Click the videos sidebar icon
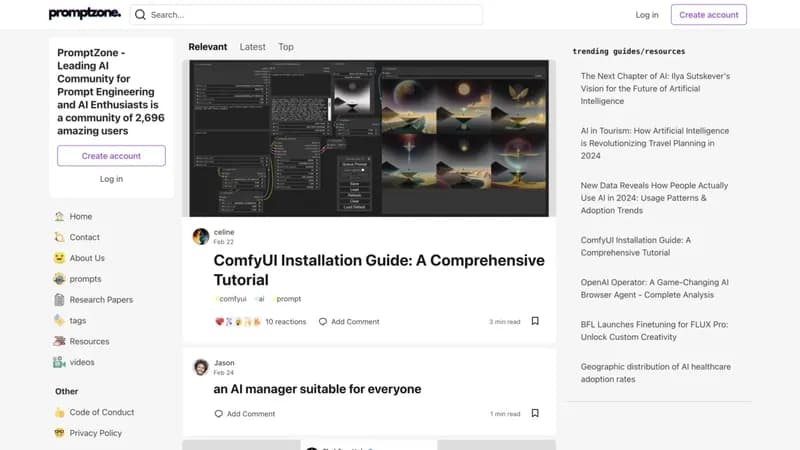Screen dimensions: 800x450 pyautogui.click(x=59, y=362)
